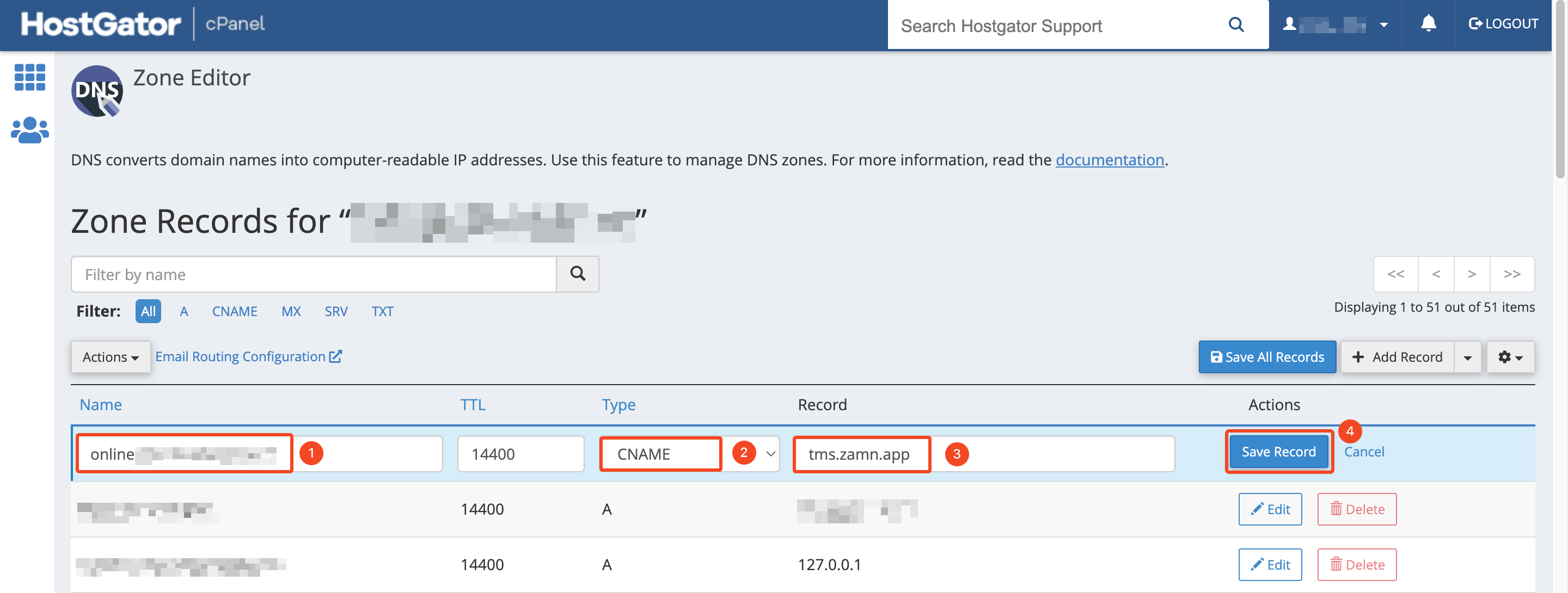Click the record field with tms.zamn.app
The image size is (1568, 593).
pyautogui.click(x=984, y=454)
